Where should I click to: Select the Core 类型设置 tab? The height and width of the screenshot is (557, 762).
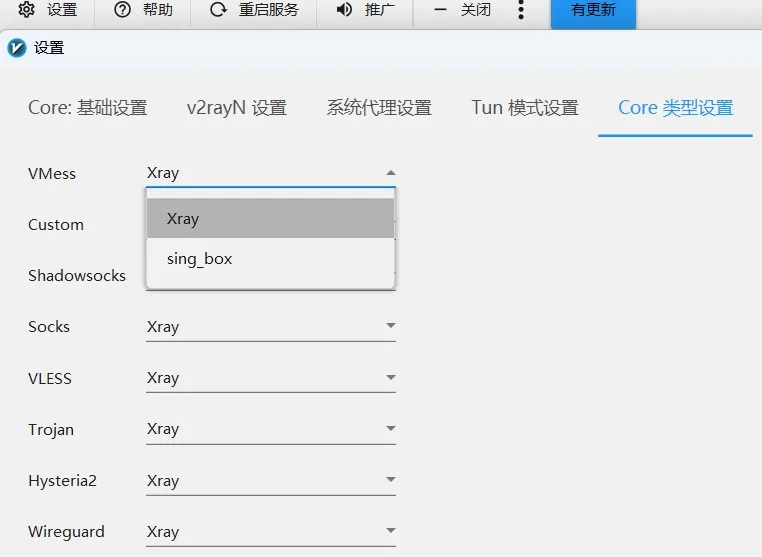click(675, 108)
